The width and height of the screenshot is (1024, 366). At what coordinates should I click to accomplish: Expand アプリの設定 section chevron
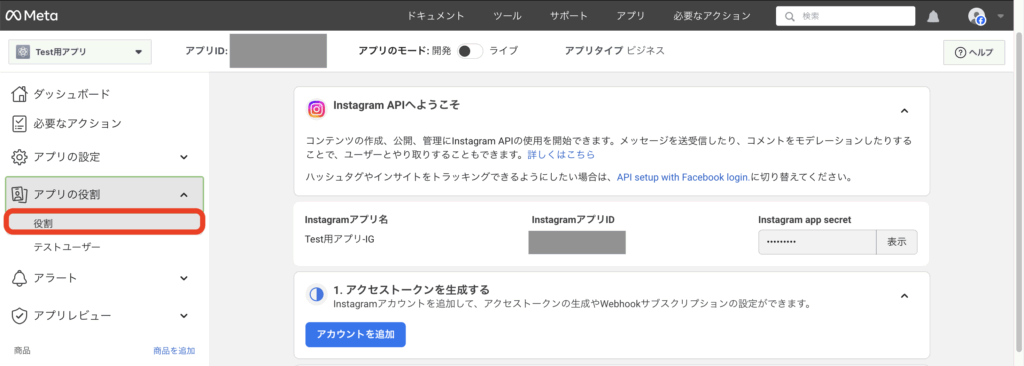point(184,157)
